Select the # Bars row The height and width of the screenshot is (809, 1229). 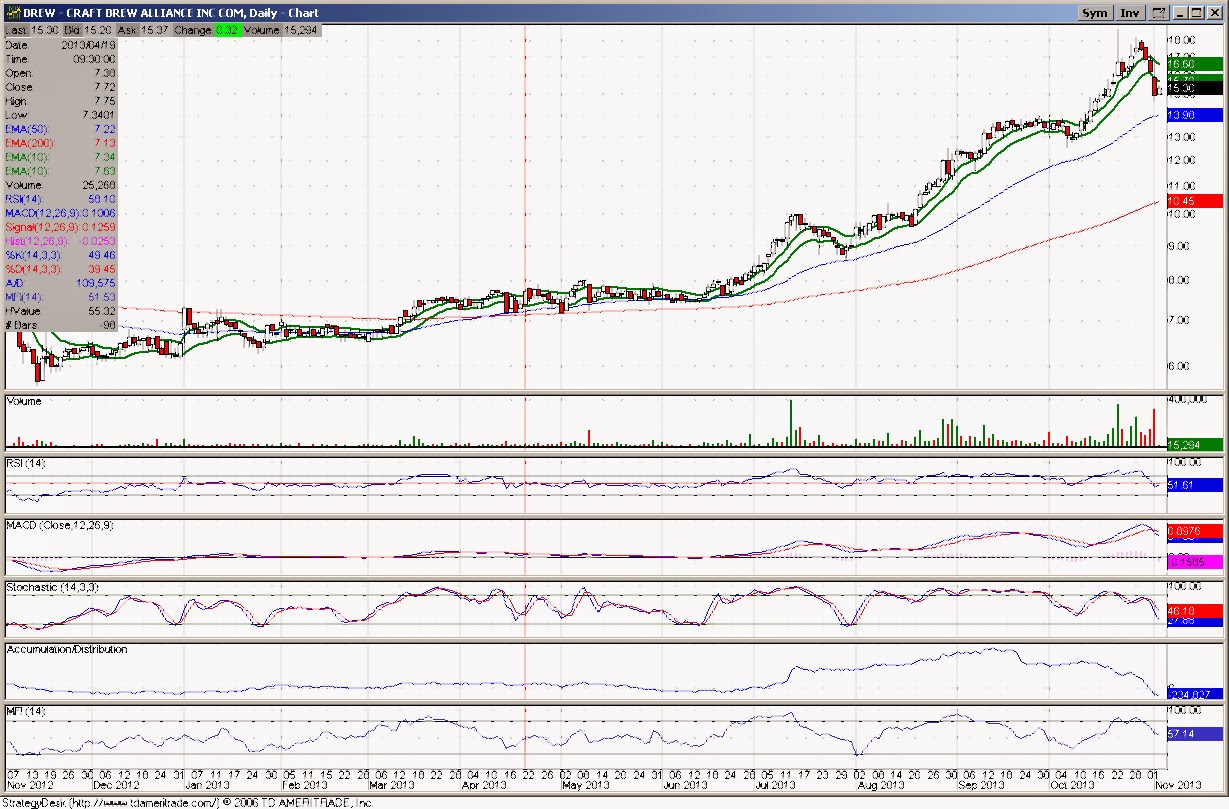coord(61,325)
